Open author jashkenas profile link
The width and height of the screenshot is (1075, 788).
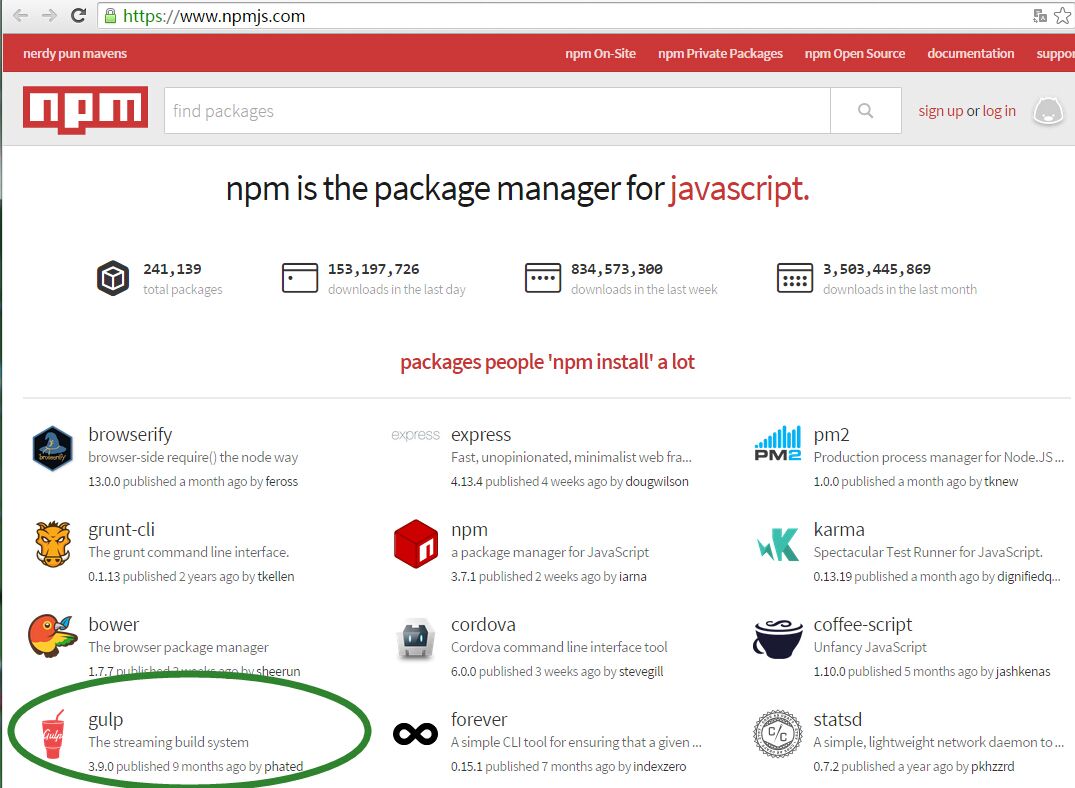pos(1022,671)
